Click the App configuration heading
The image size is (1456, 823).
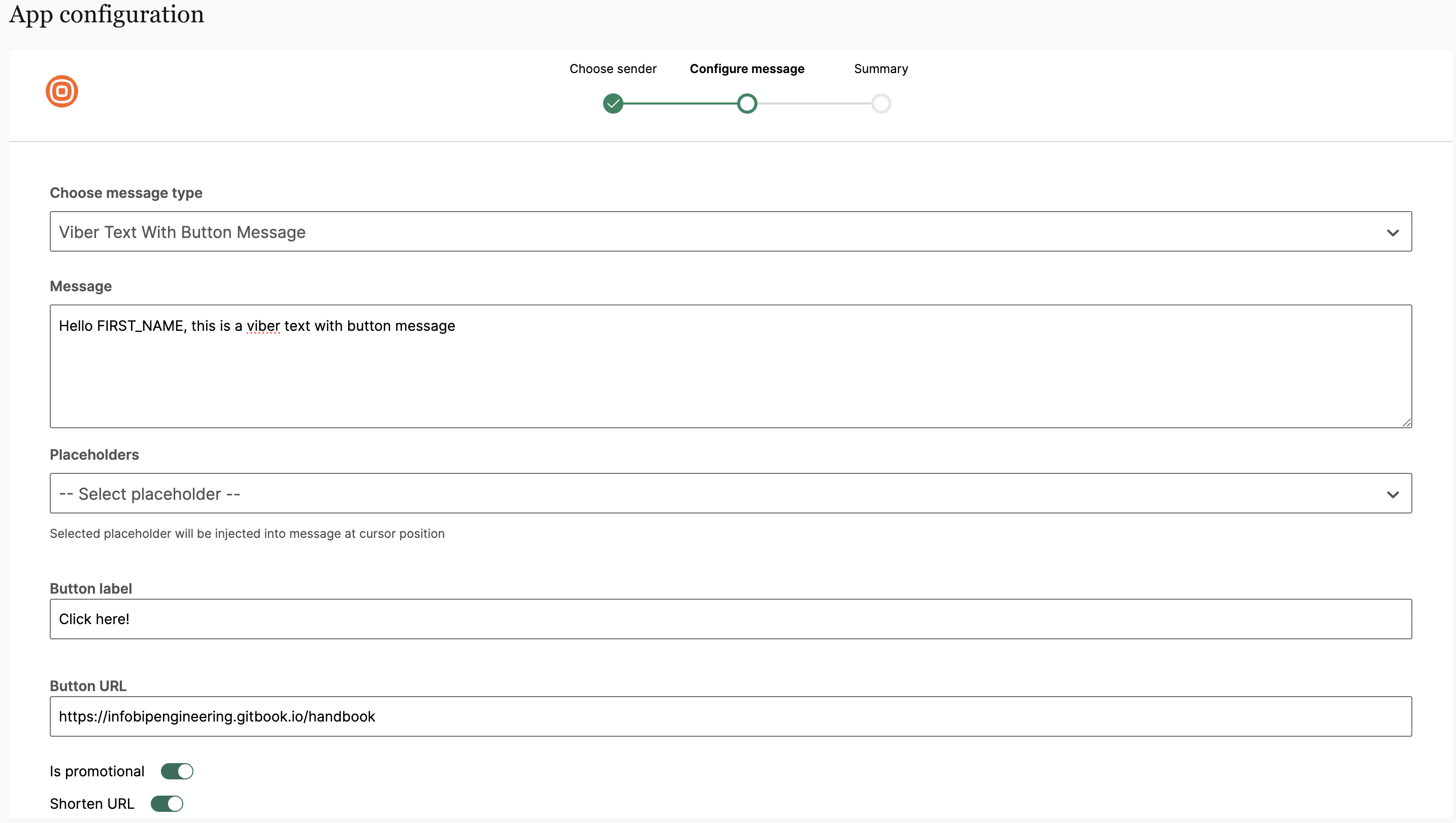[x=107, y=14]
